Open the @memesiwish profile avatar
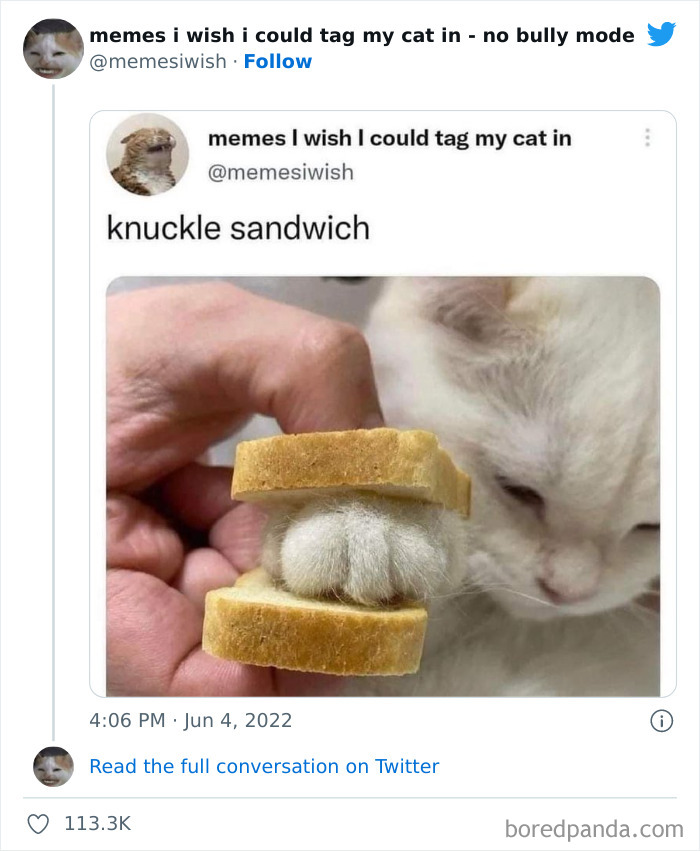Viewport: 700px width, 851px height. (x=52, y=49)
